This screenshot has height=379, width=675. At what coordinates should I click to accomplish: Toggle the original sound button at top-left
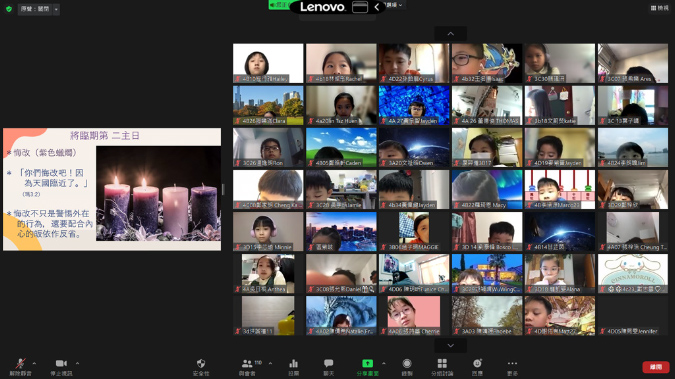point(35,9)
